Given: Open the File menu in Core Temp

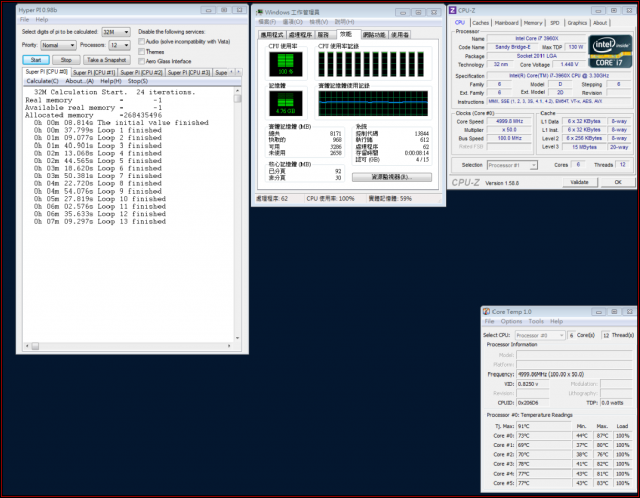Looking at the screenshot, I should coord(489,322).
